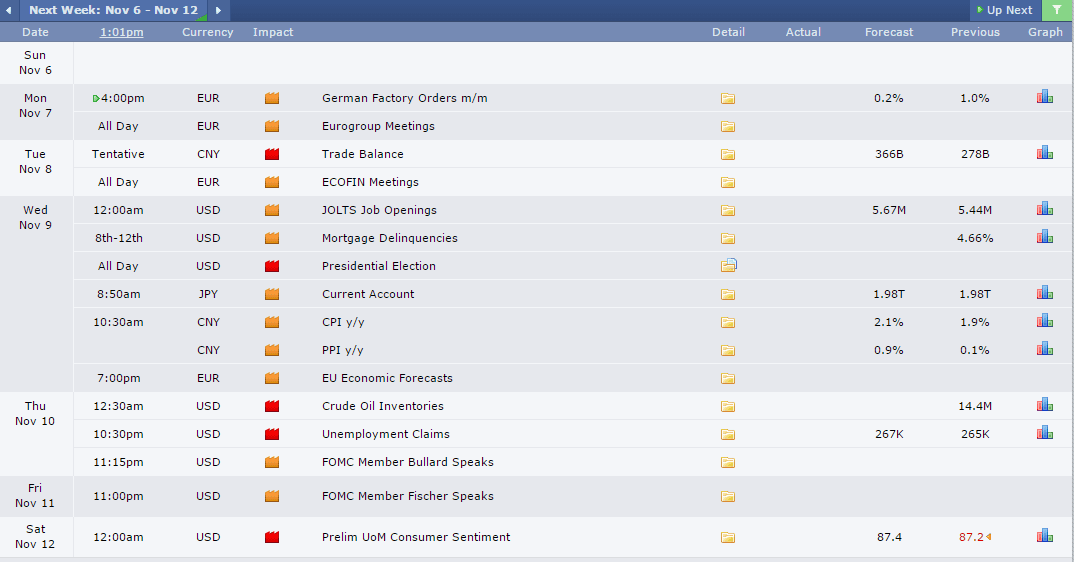
Task: Click the 267K forecast value
Action: [x=889, y=435]
